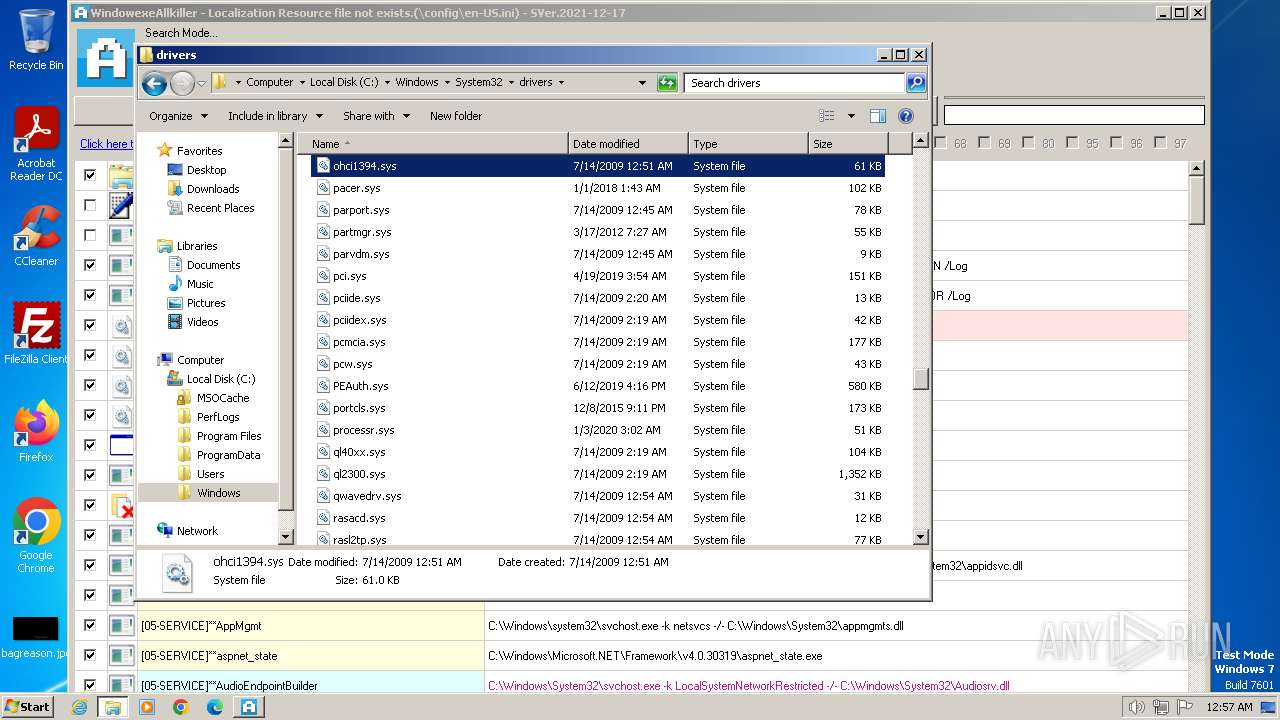Toggle the checkbox labeled 97
The image size is (1280, 720).
pos(1160,143)
